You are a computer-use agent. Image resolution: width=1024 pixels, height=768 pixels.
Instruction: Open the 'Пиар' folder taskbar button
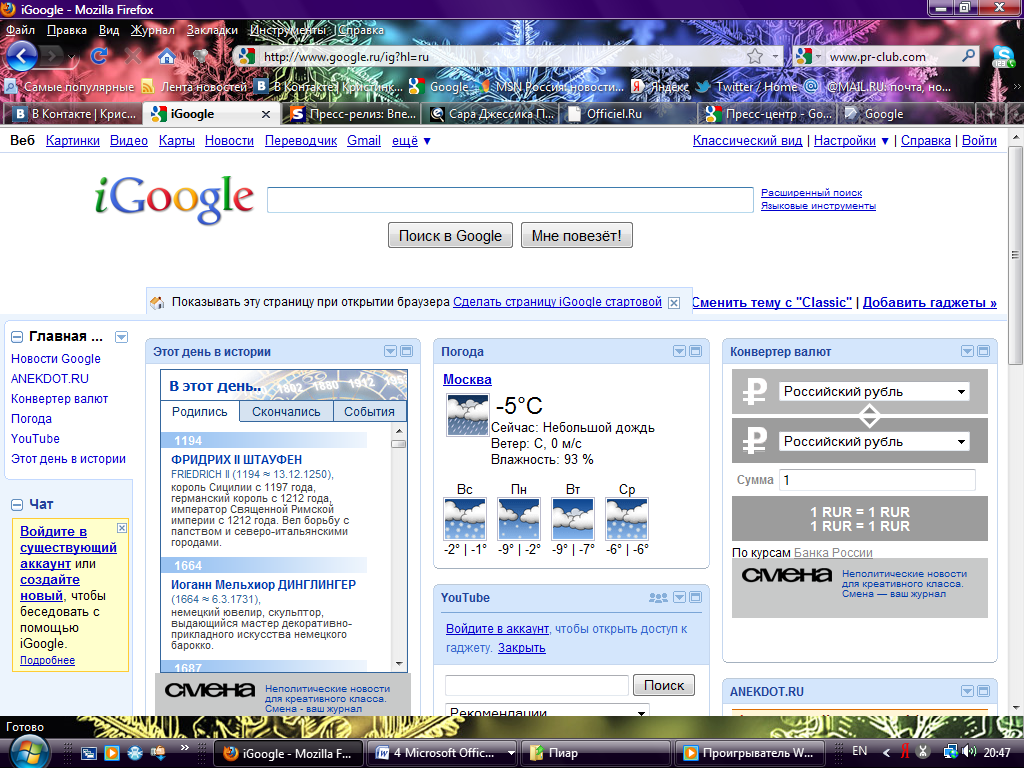point(596,753)
